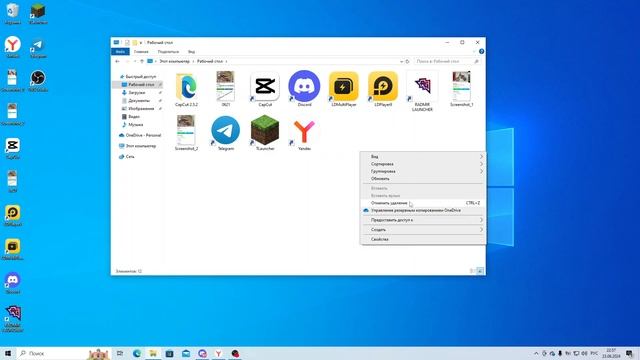This screenshot has height=360, width=640.
Task: Switch Explorer to details view toggle
Action: (472, 271)
